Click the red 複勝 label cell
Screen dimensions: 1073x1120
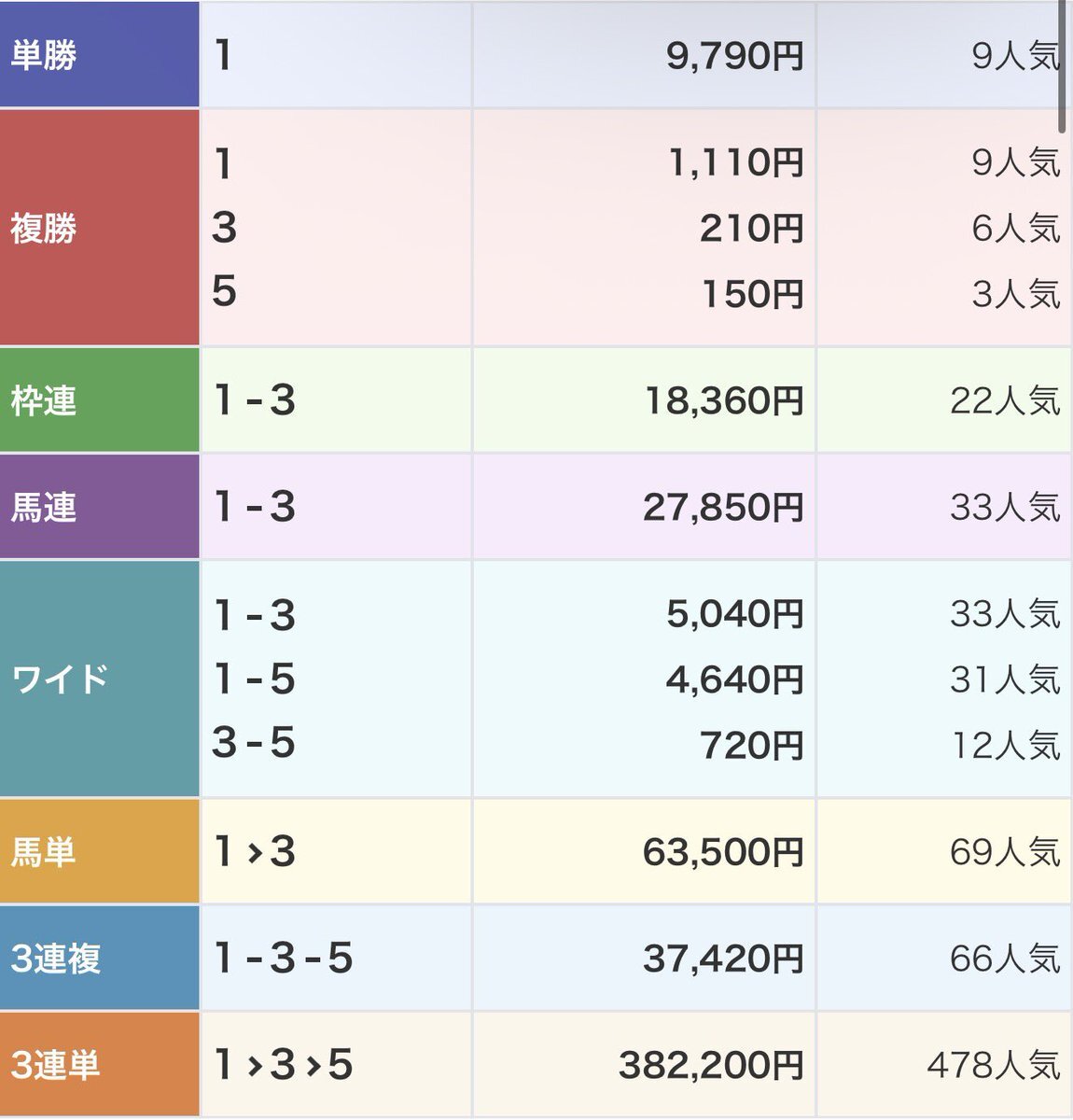pyautogui.click(x=44, y=229)
